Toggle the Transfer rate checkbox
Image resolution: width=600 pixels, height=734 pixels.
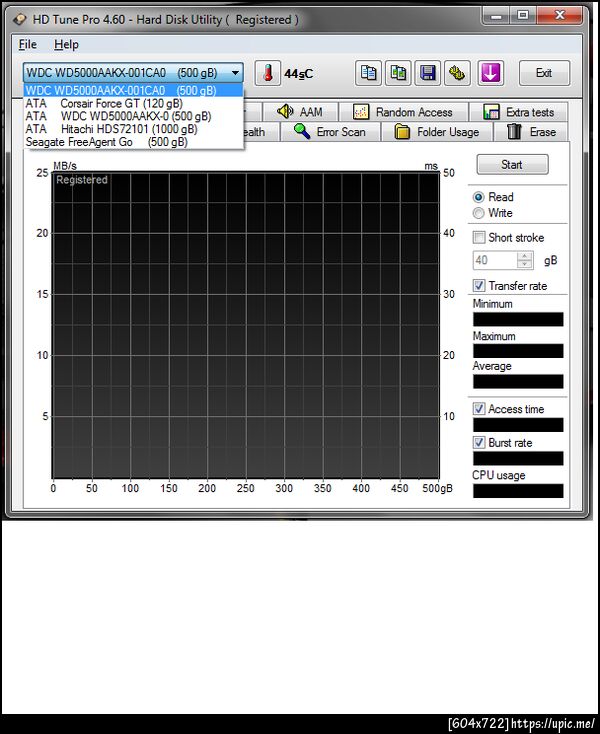click(x=479, y=285)
